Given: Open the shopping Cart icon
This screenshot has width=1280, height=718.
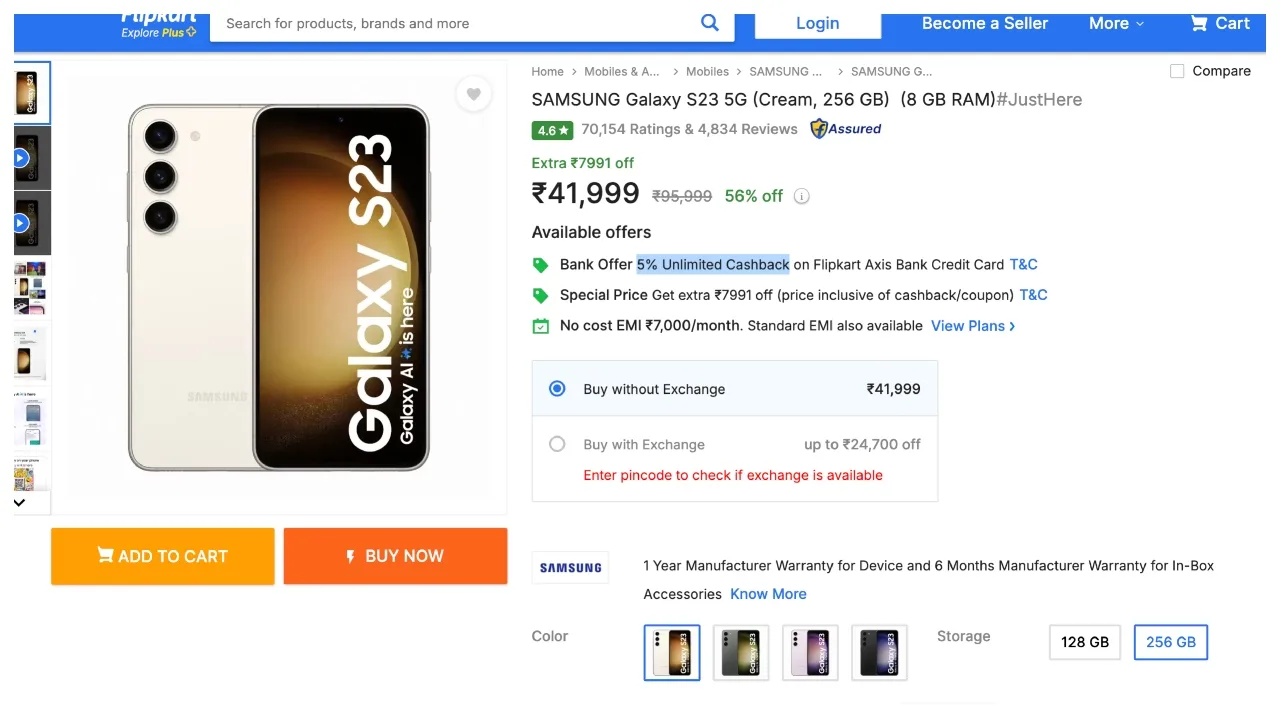Looking at the screenshot, I should coord(1198,23).
